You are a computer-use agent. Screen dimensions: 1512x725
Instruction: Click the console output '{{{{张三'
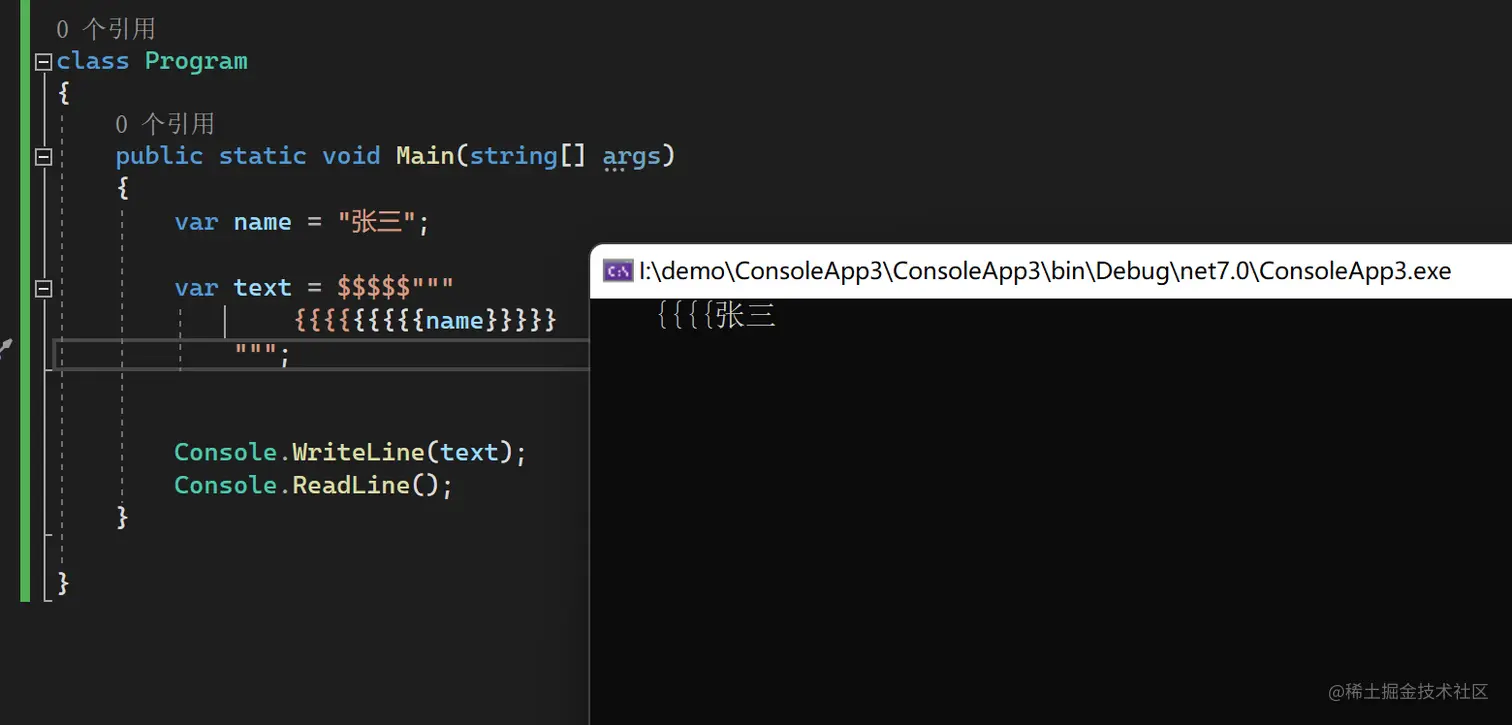[x=716, y=316]
